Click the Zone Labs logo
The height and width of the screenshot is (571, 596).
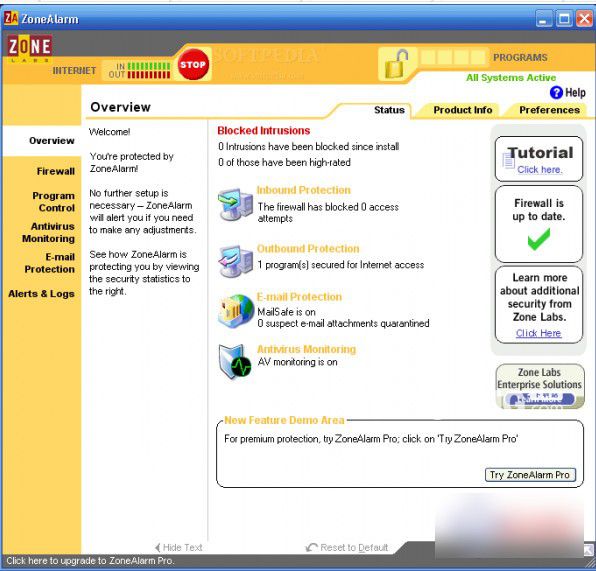point(29,48)
